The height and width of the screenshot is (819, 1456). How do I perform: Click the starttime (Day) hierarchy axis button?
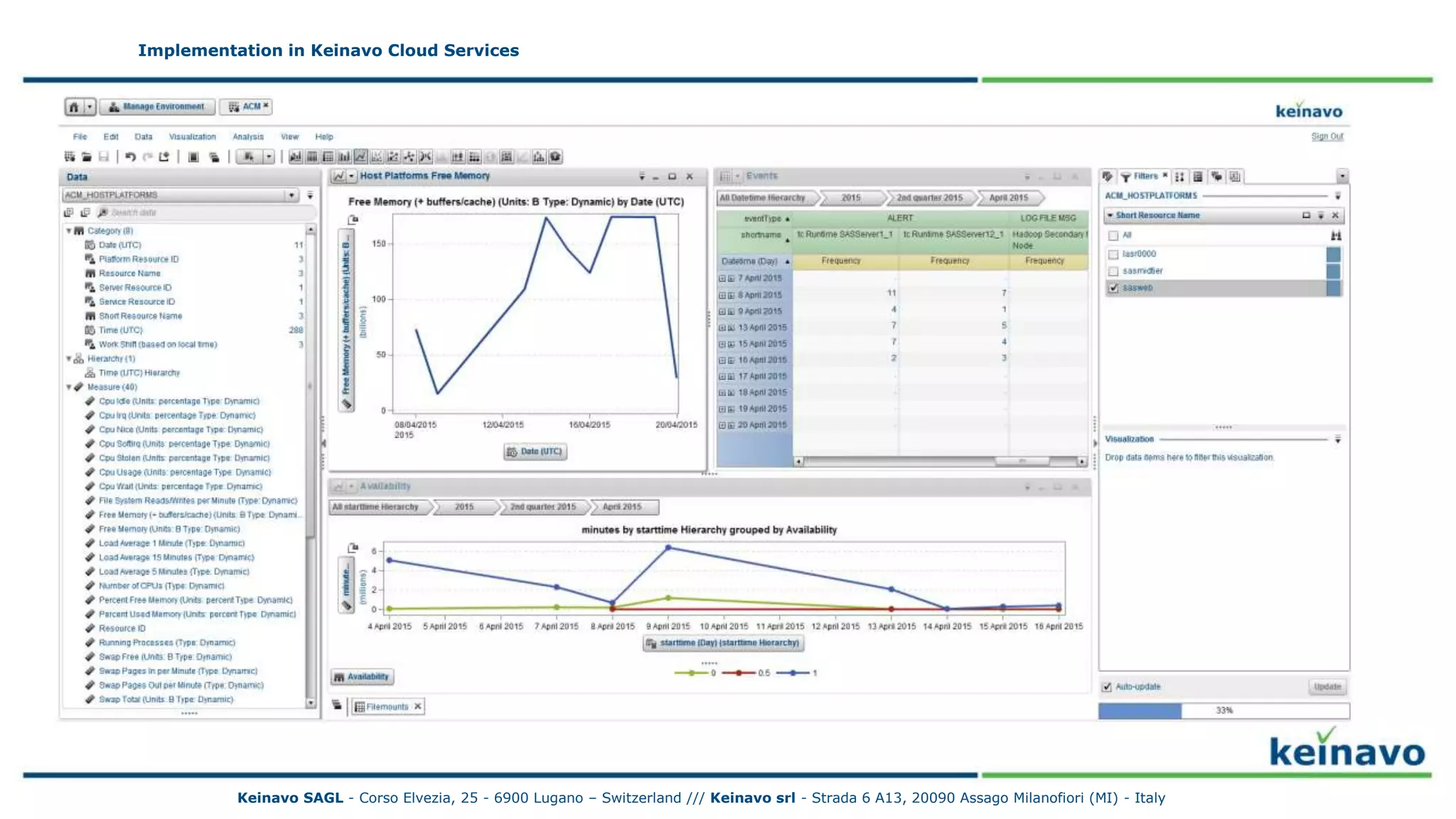click(x=724, y=643)
